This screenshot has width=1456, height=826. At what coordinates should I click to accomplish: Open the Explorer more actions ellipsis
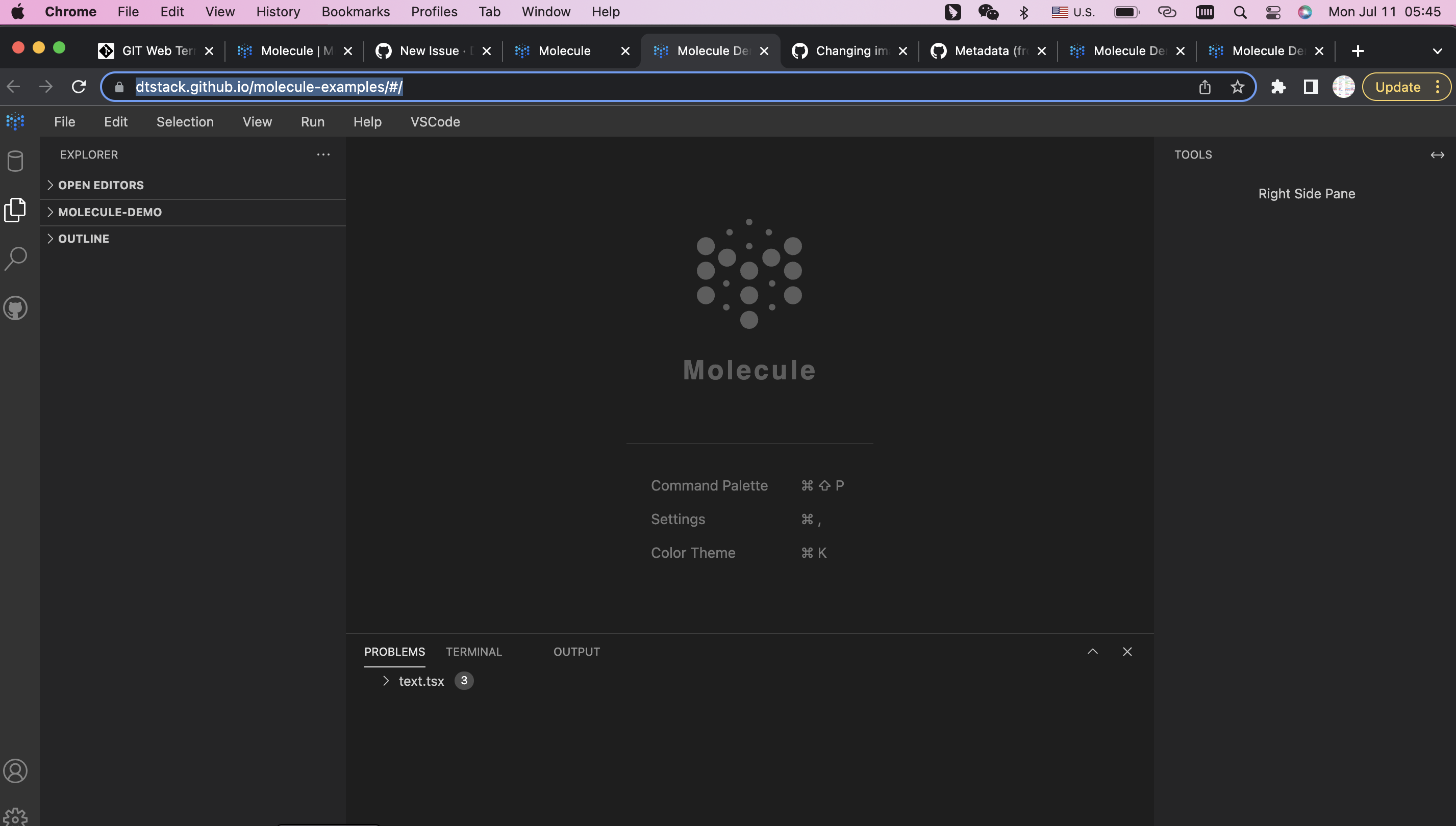[x=323, y=154]
